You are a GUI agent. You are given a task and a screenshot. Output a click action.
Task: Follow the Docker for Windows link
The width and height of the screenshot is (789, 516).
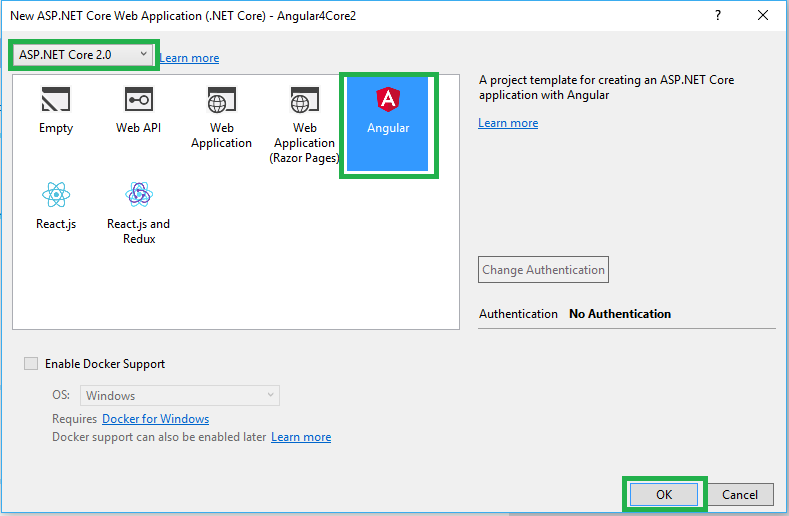click(155, 419)
